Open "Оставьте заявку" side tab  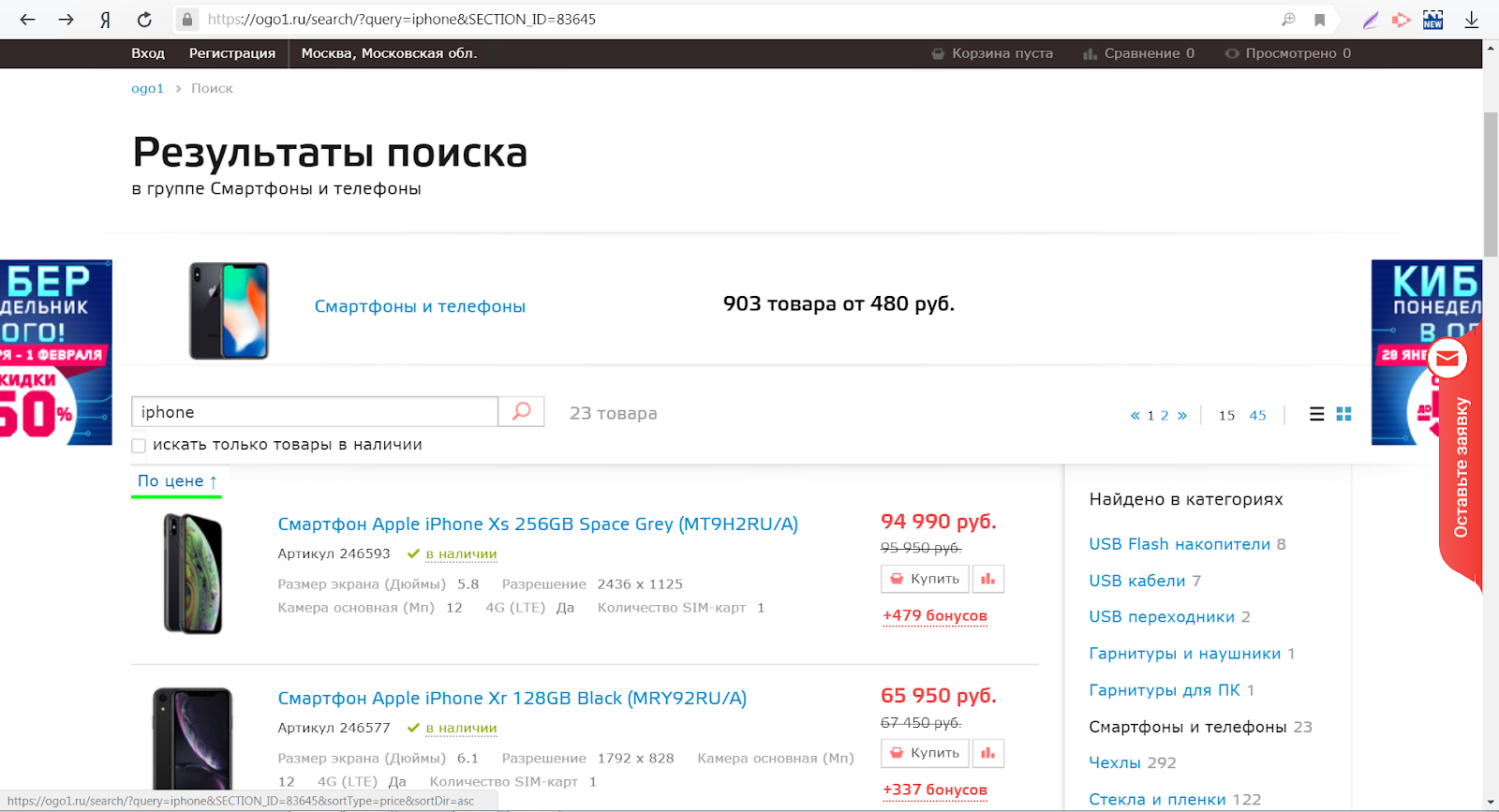click(1462, 467)
